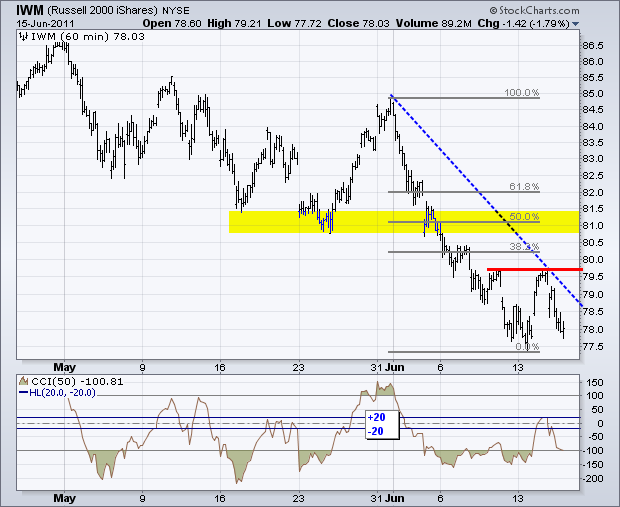The height and width of the screenshot is (507, 620).
Task: Click the 0.0% Fibonacci level label
Action: tap(527, 347)
